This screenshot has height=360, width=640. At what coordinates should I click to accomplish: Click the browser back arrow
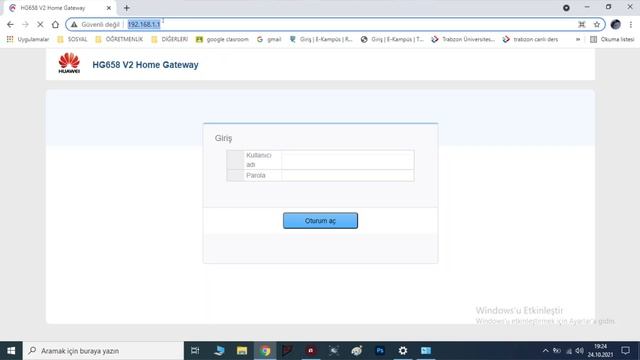(10, 24)
